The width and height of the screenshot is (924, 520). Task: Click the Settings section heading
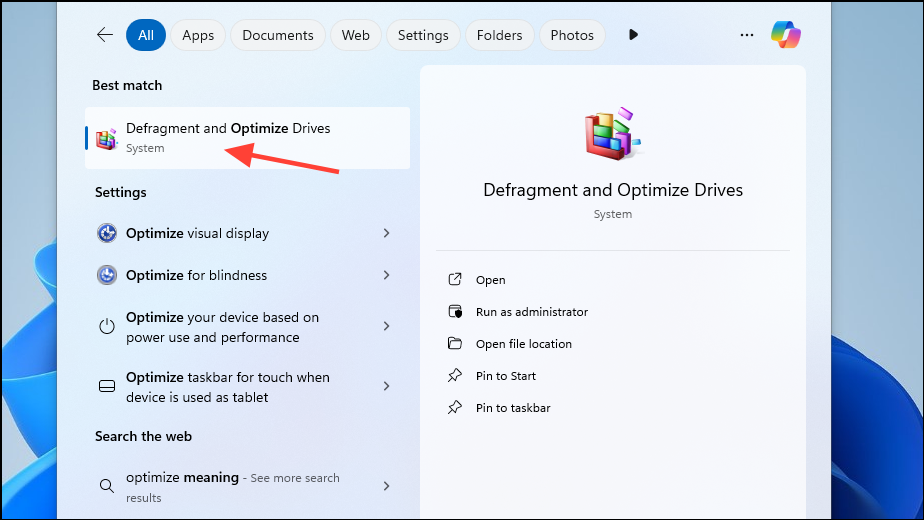click(121, 193)
